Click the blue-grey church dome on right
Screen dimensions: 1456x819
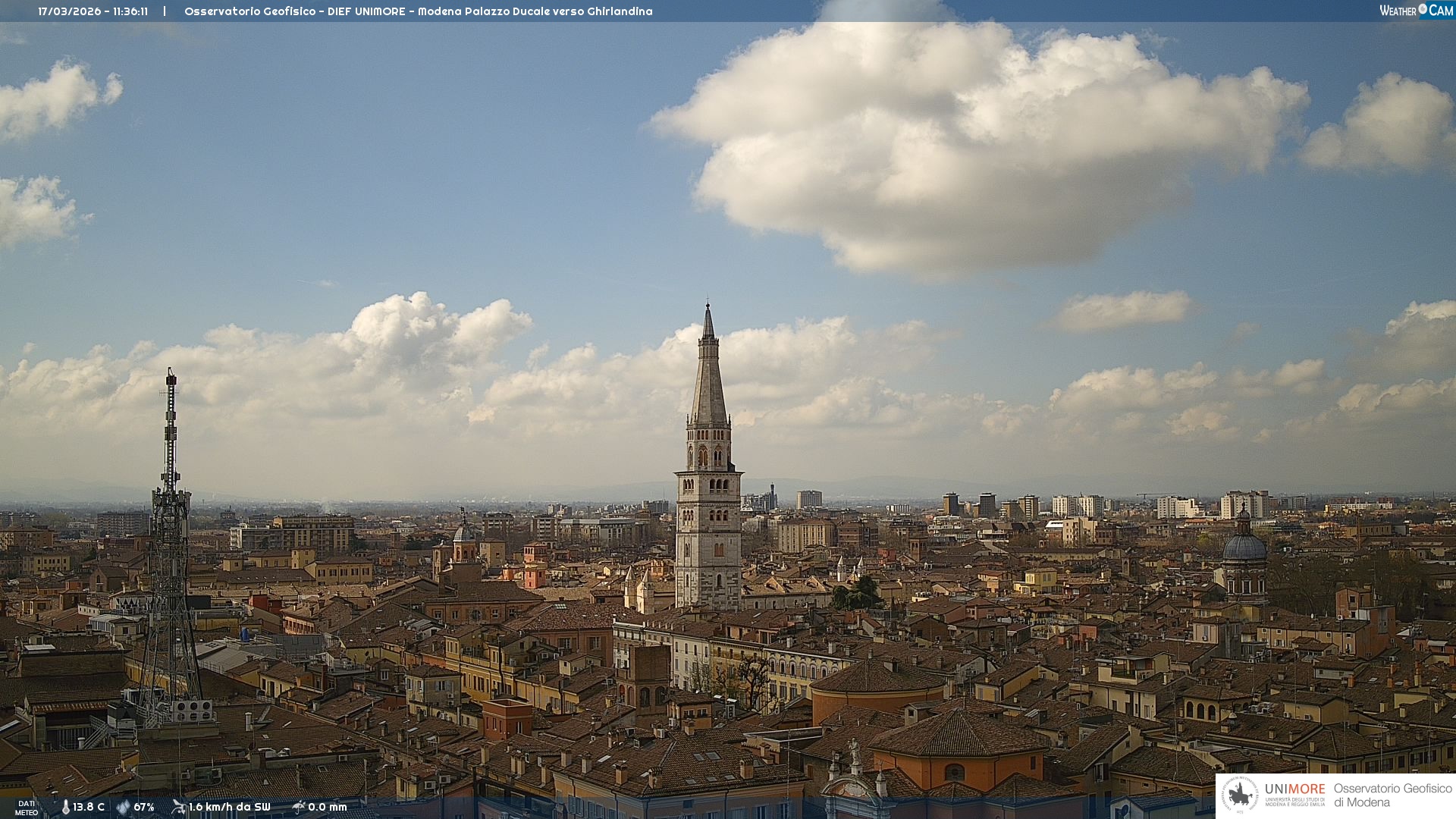1244,548
